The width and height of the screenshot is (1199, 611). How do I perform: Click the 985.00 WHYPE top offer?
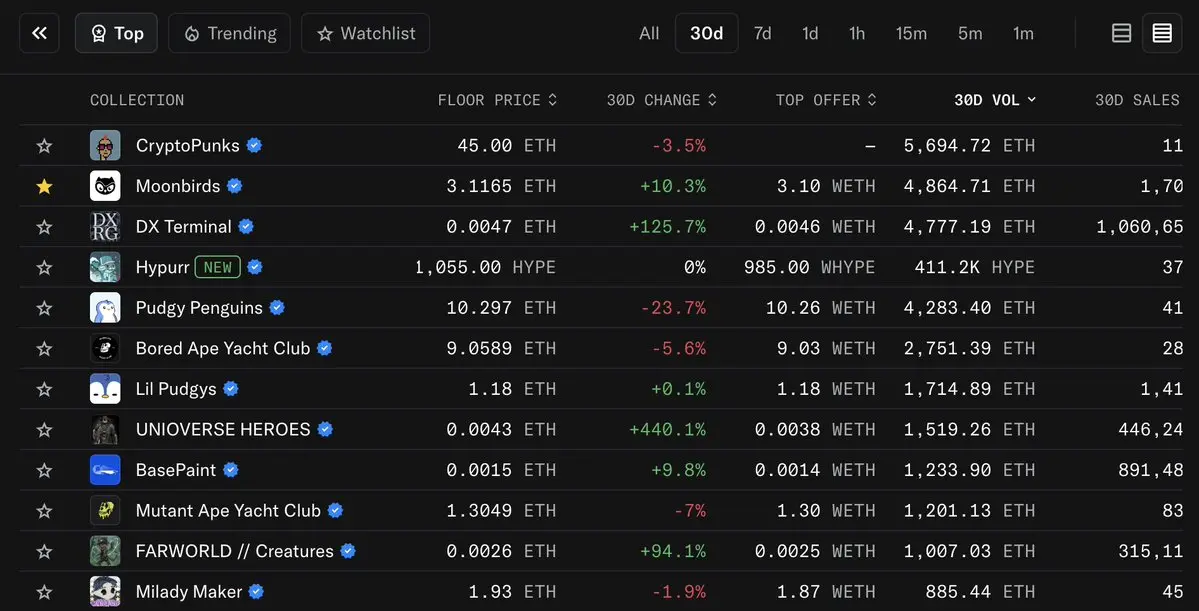810,267
